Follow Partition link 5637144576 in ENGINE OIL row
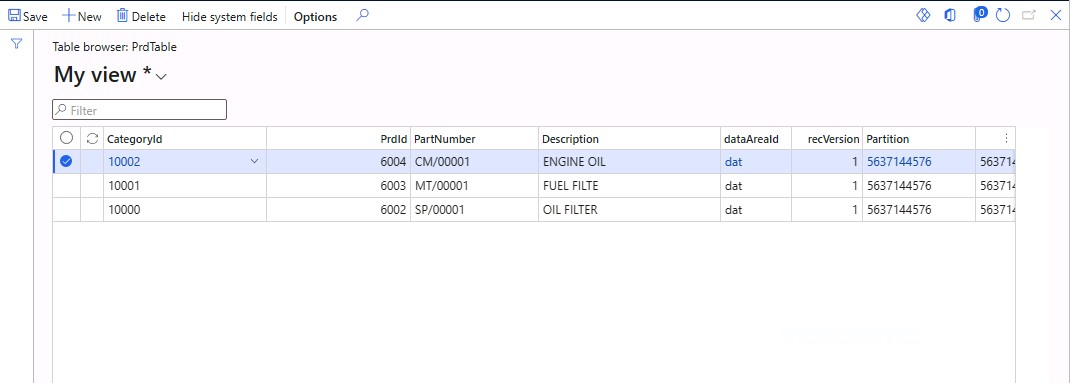Screen dimensions: 1070x383 click(899, 162)
